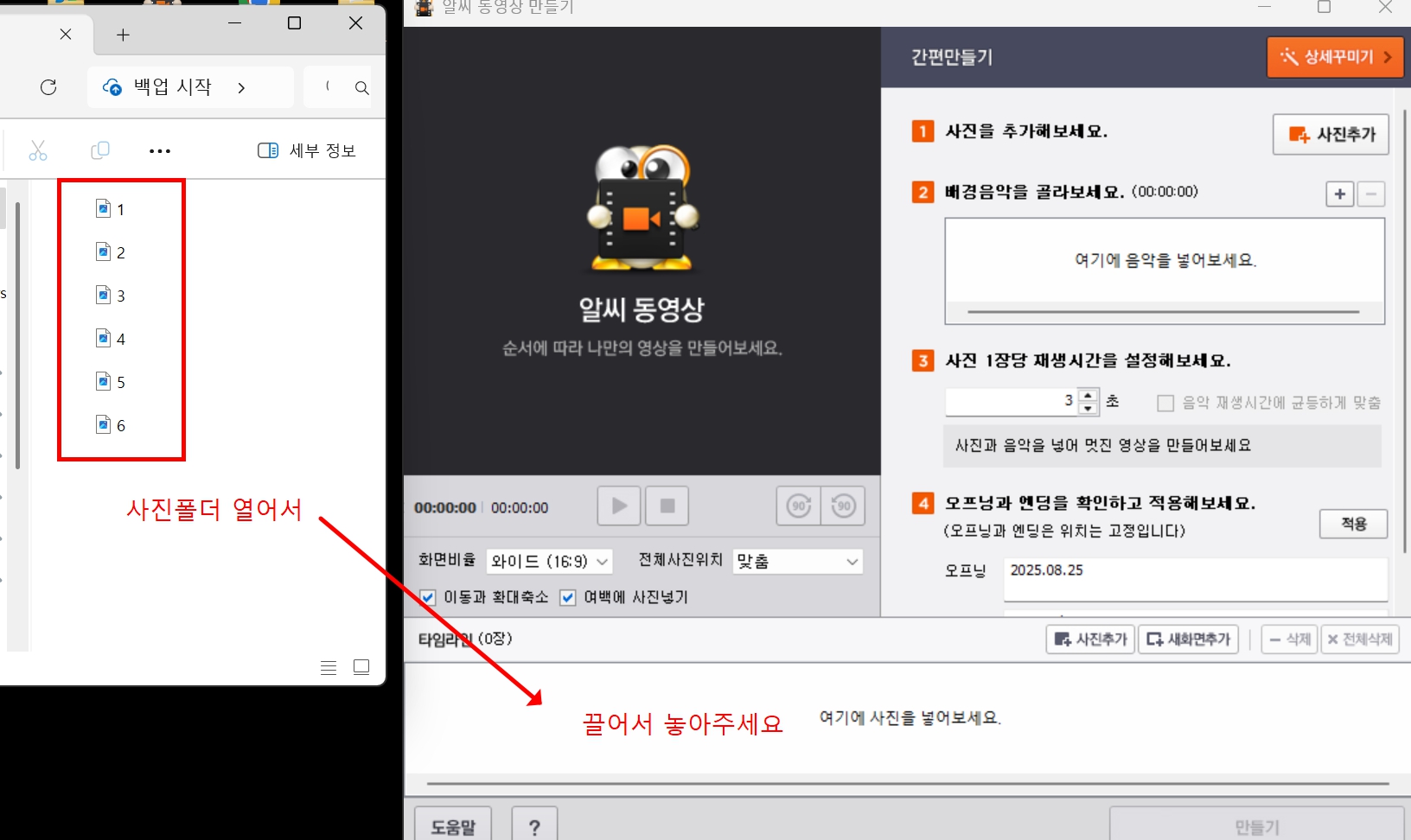Click 백업 시작 in Explorer address bar
Viewport: 1411px width, 840px height.
tap(172, 87)
